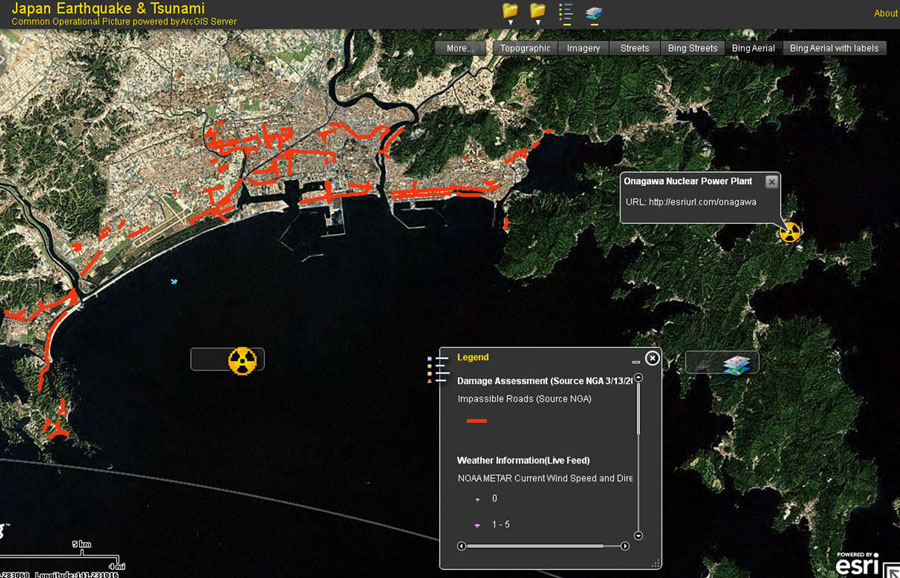Image resolution: width=900 pixels, height=578 pixels.
Task: Click the Legend panel list icon
Action: 439,369
